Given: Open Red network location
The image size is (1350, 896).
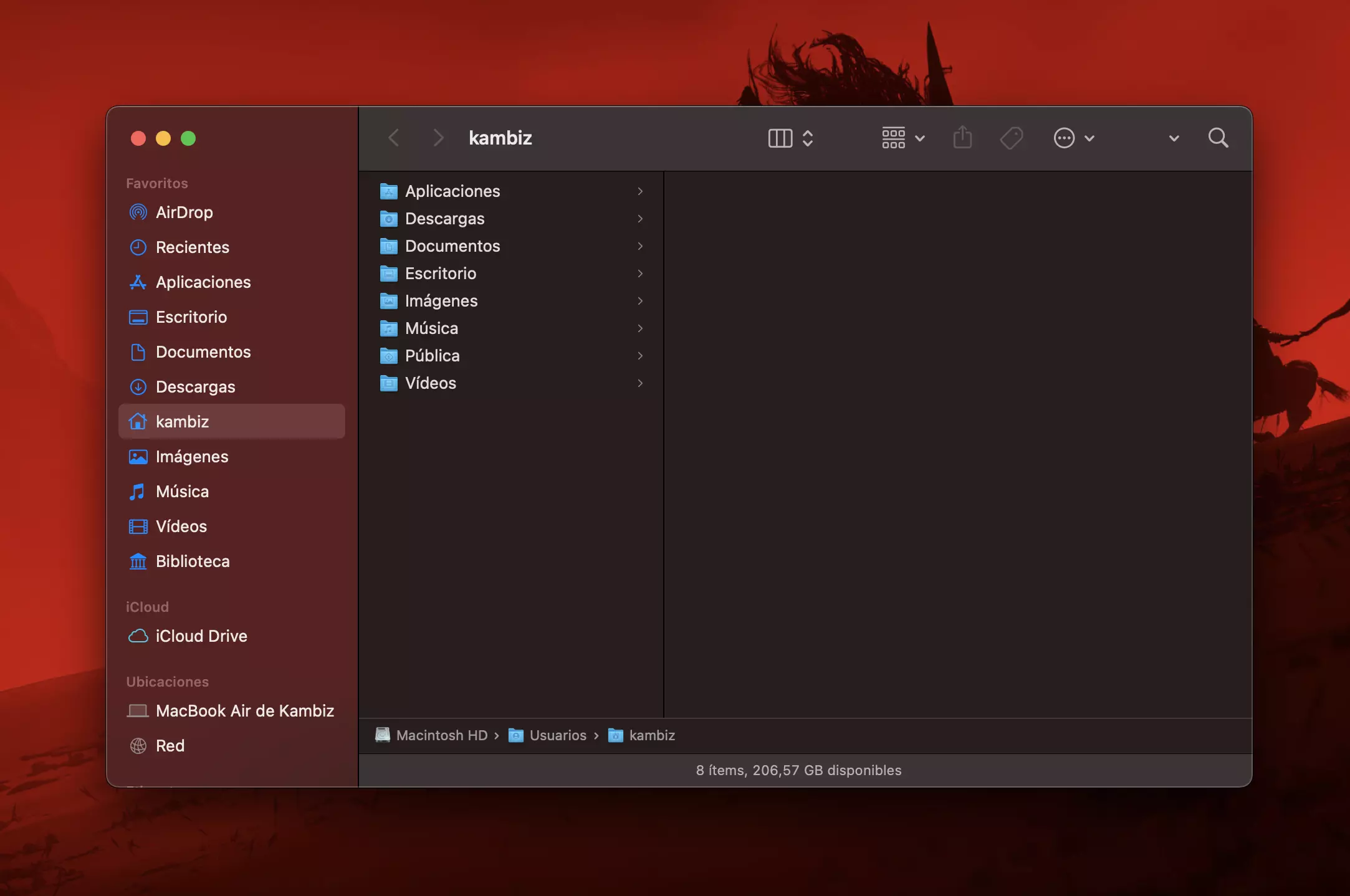Looking at the screenshot, I should (x=231, y=746).
